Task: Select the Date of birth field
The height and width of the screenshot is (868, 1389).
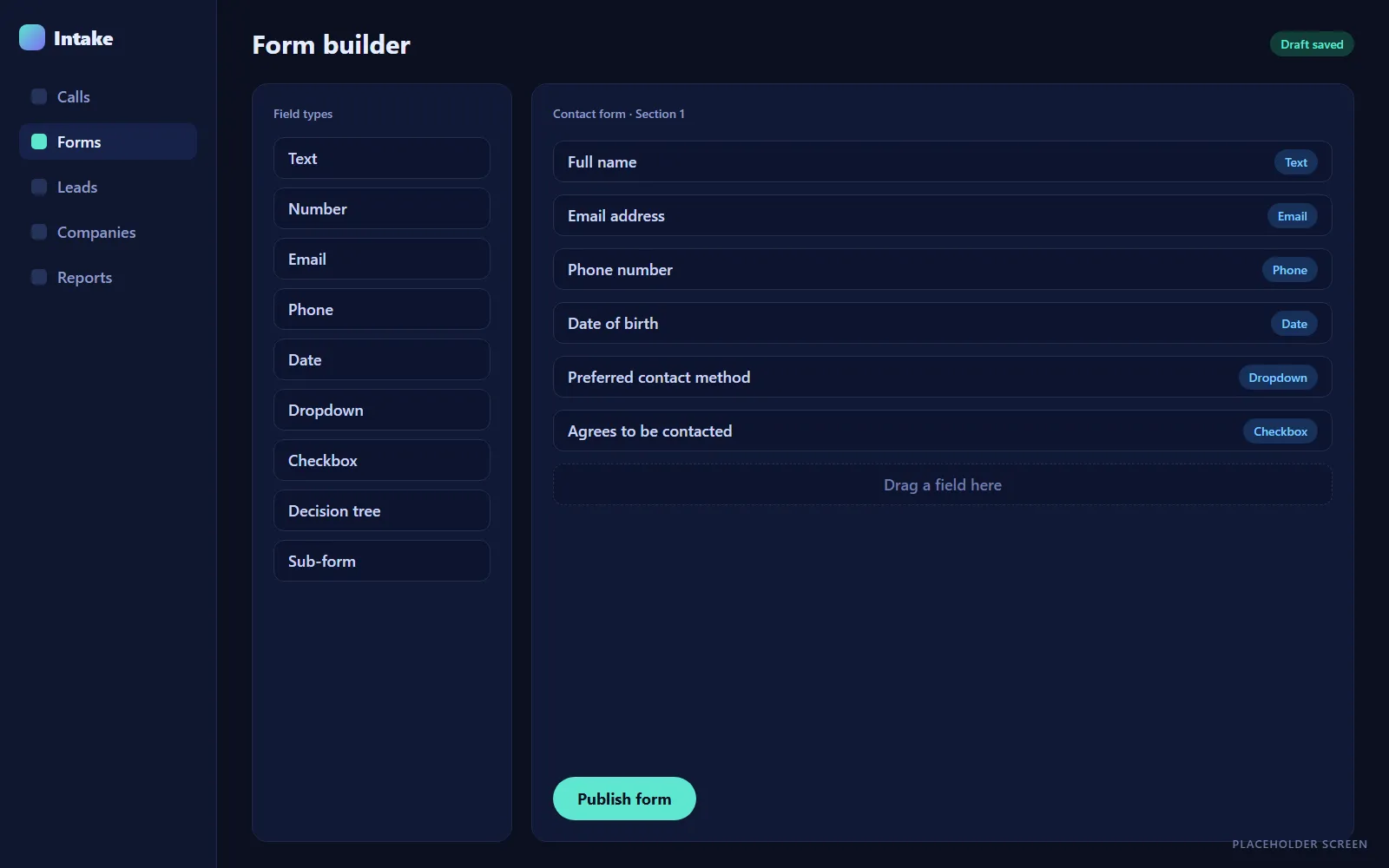Action: tap(942, 323)
